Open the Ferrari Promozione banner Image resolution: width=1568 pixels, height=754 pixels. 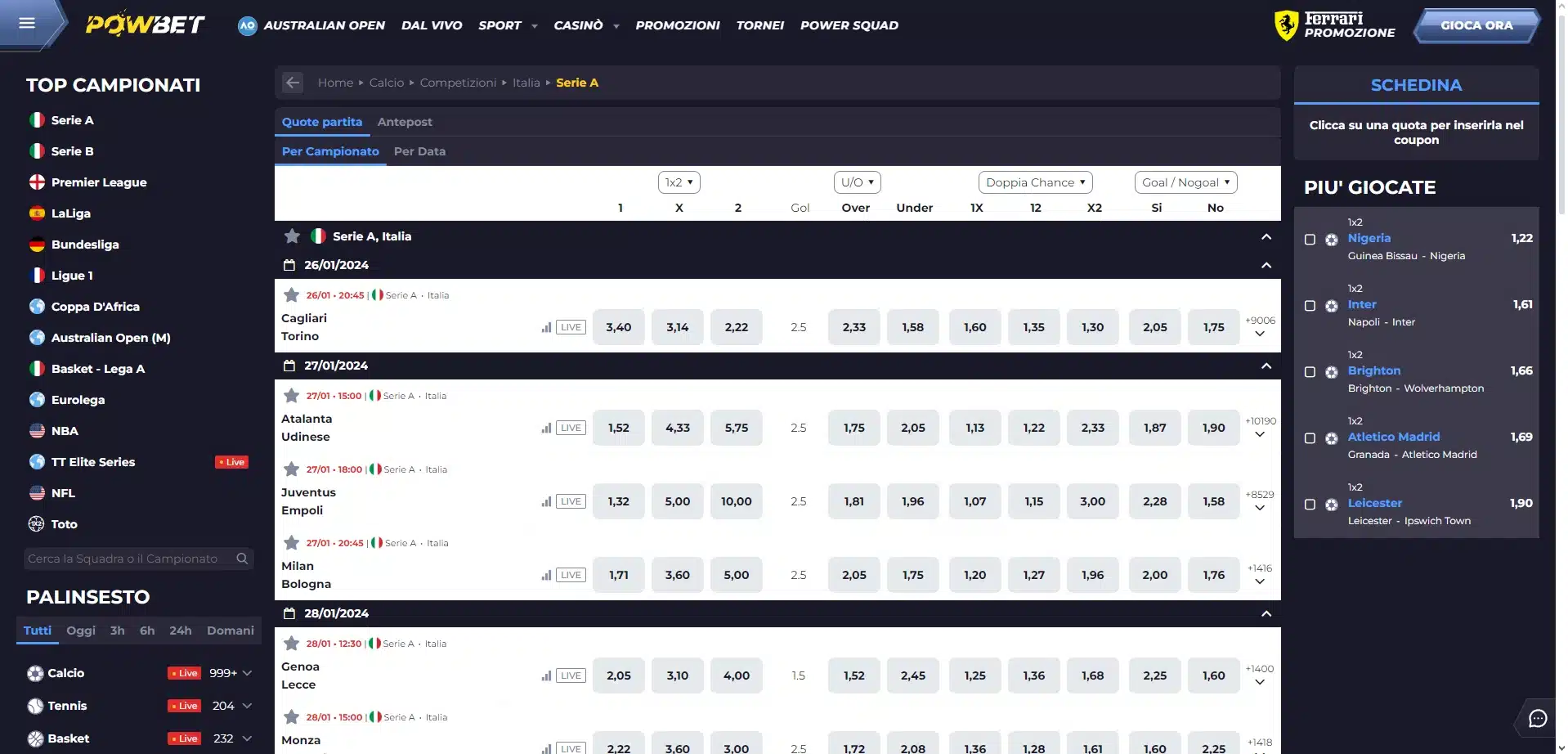(x=1335, y=25)
